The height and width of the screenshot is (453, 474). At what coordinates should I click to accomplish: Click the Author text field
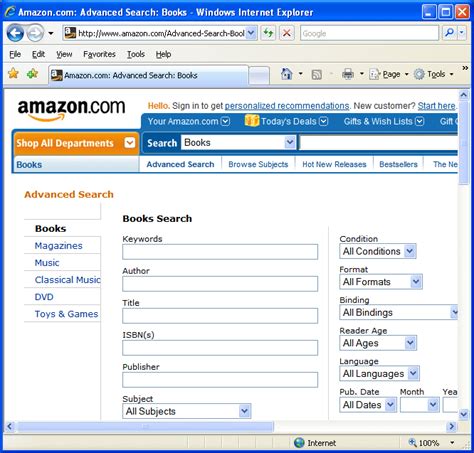[x=220, y=284]
